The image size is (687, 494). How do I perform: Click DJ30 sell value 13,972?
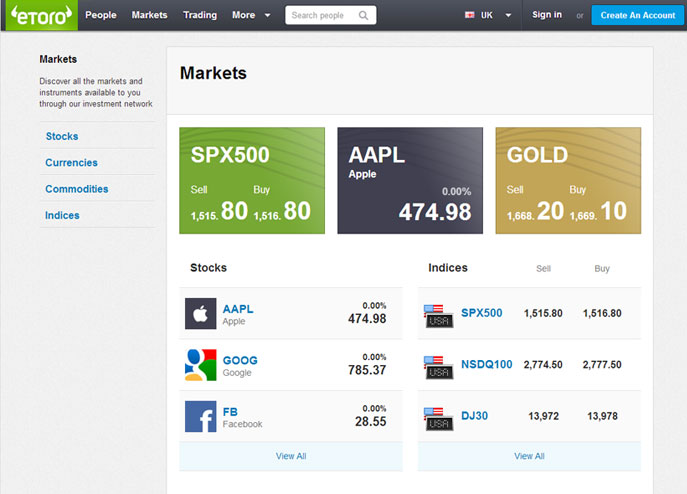click(x=544, y=416)
